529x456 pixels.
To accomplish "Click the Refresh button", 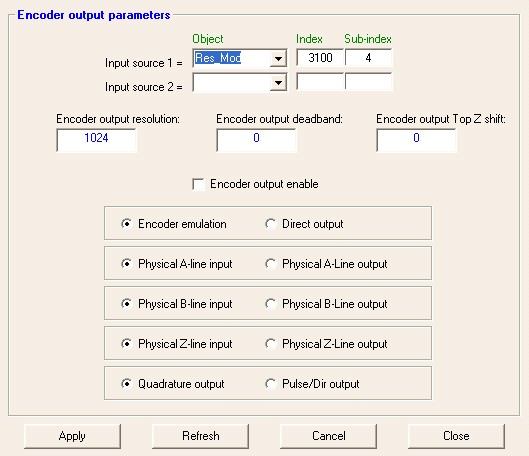I will (x=200, y=436).
